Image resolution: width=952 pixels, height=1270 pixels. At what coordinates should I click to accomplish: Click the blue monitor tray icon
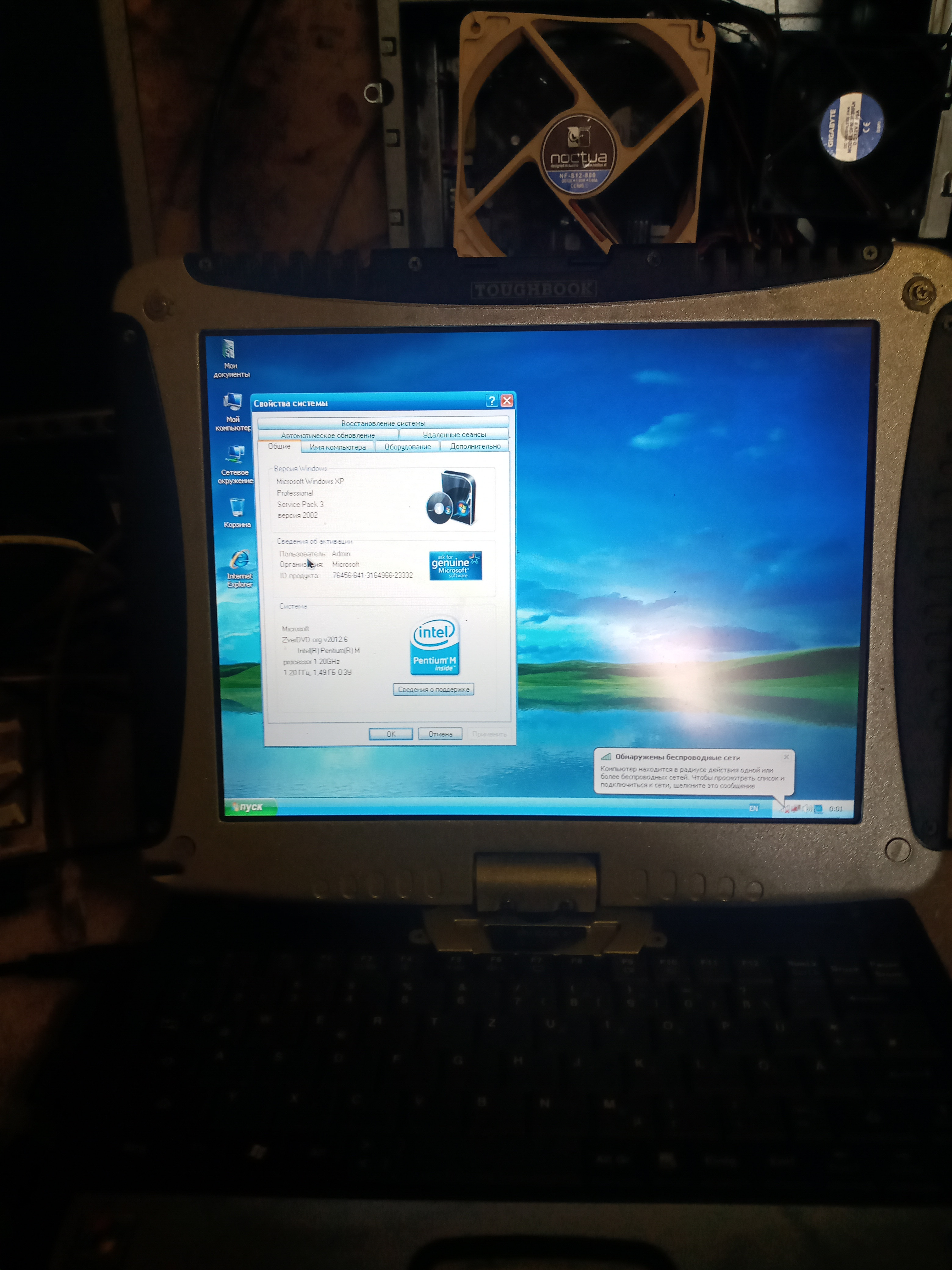[x=819, y=808]
